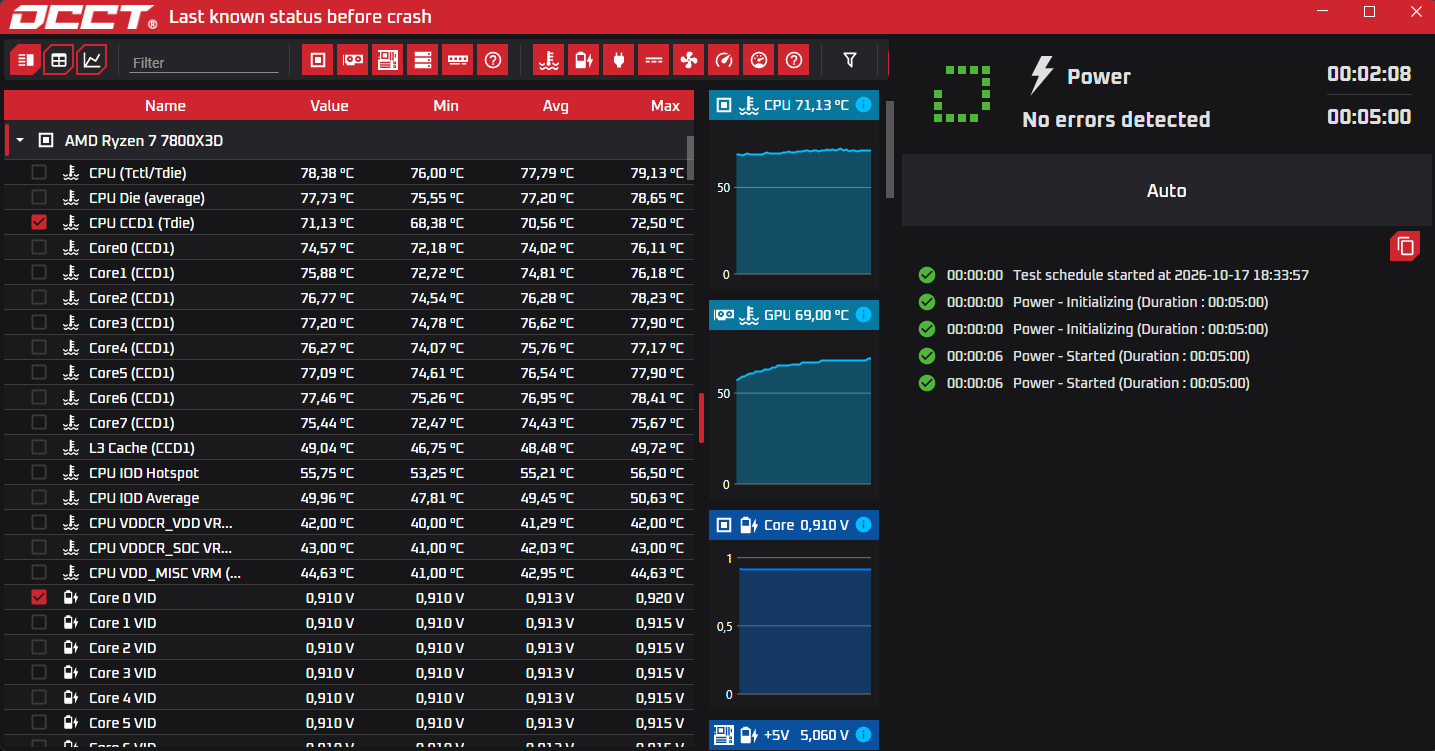Click the graph panel vertical scrollbar
Image resolution: width=1435 pixels, height=751 pixels.
pos(890,148)
